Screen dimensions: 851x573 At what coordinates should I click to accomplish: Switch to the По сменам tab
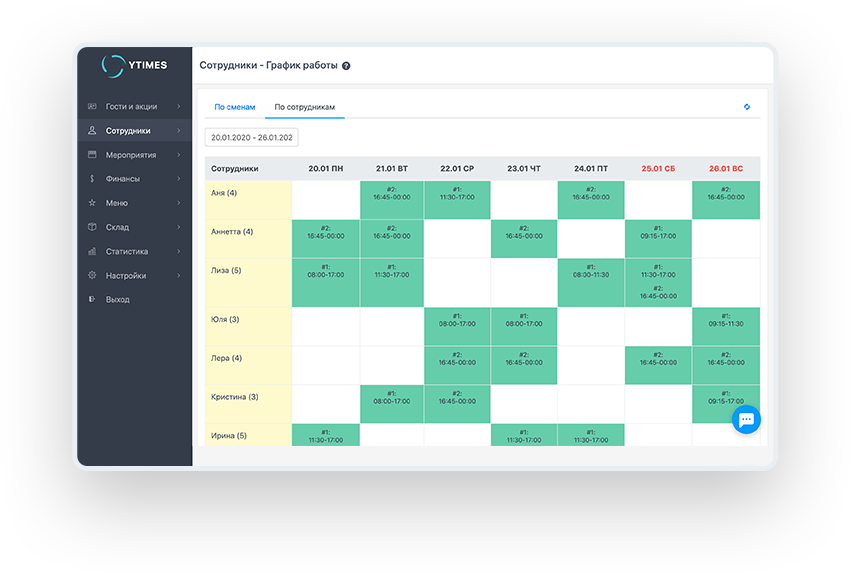tap(235, 107)
